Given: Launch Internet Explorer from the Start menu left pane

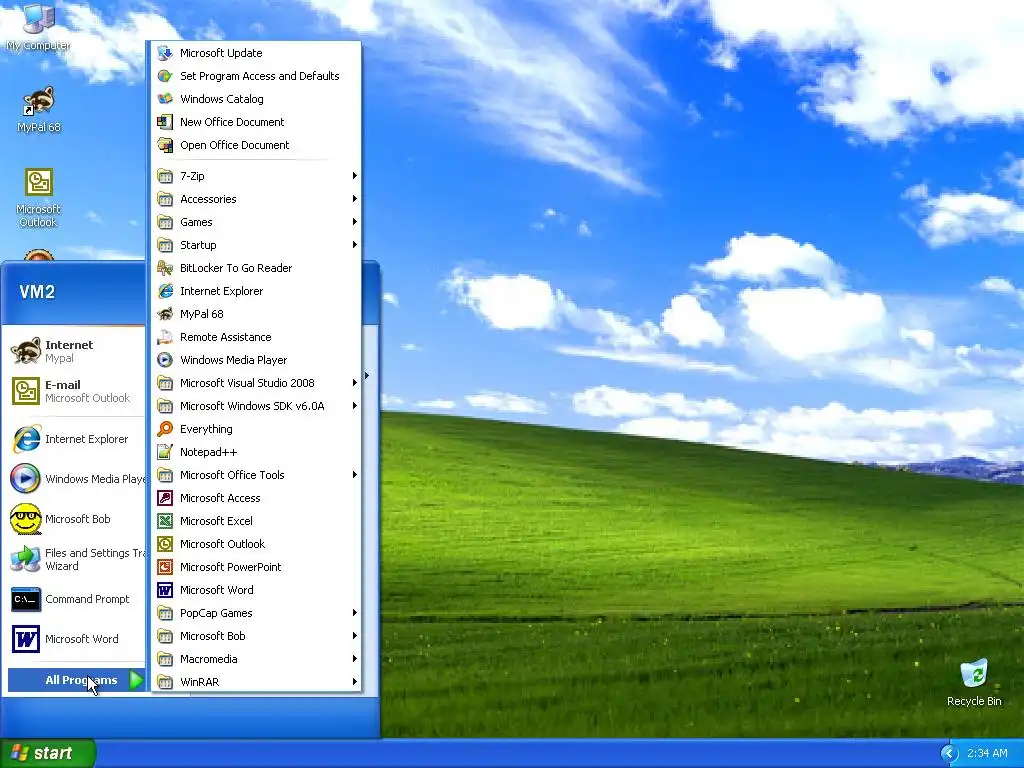Looking at the screenshot, I should pos(73,439).
